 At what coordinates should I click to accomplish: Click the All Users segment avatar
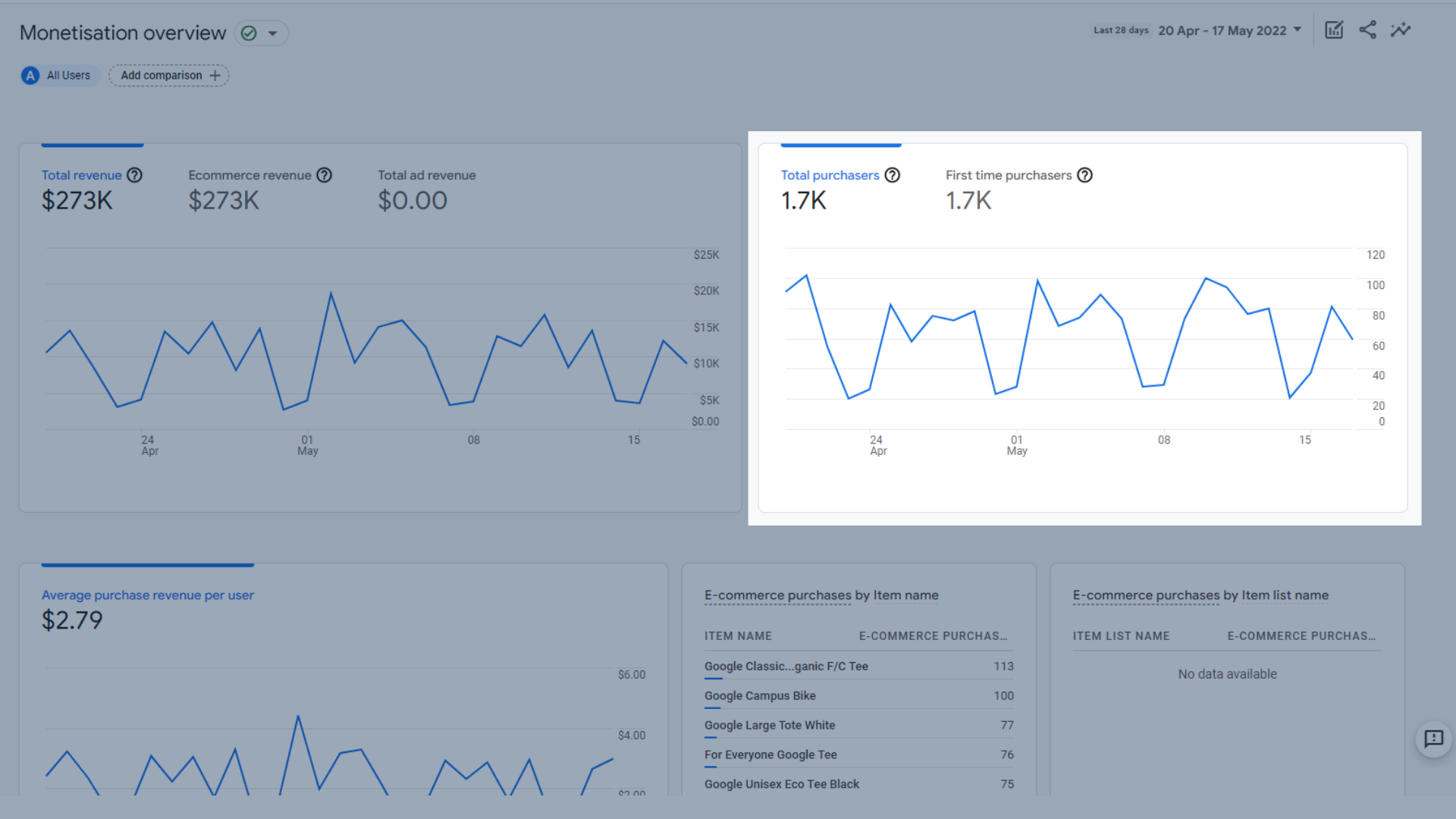30,76
